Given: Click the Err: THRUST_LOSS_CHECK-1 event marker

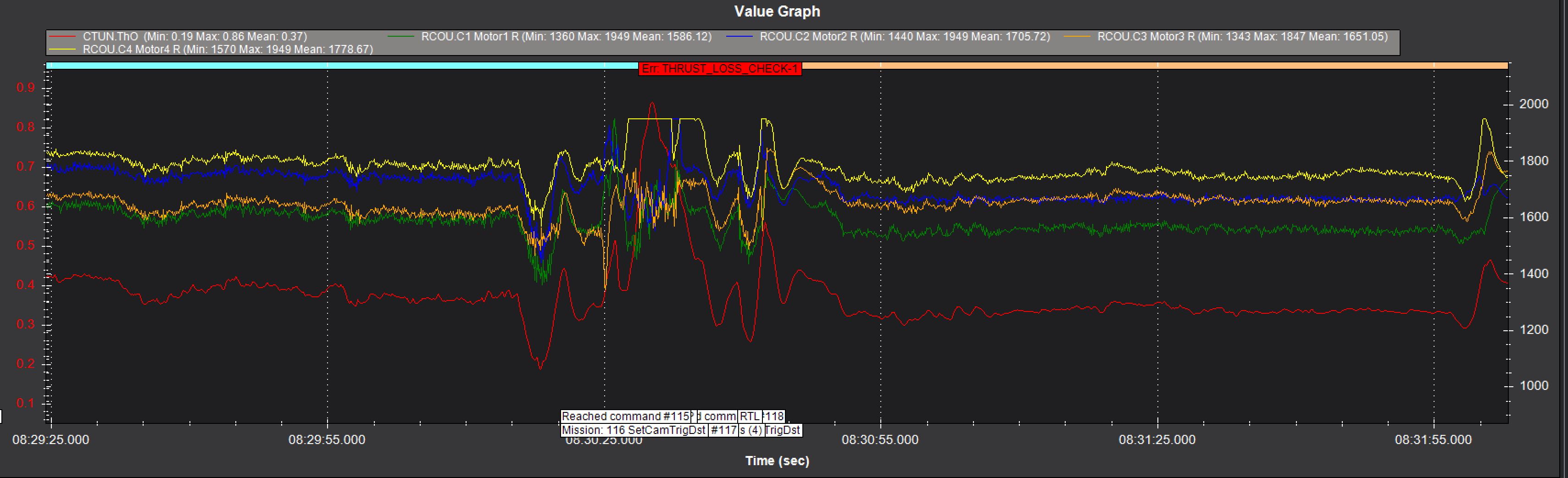Looking at the screenshot, I should tap(719, 69).
